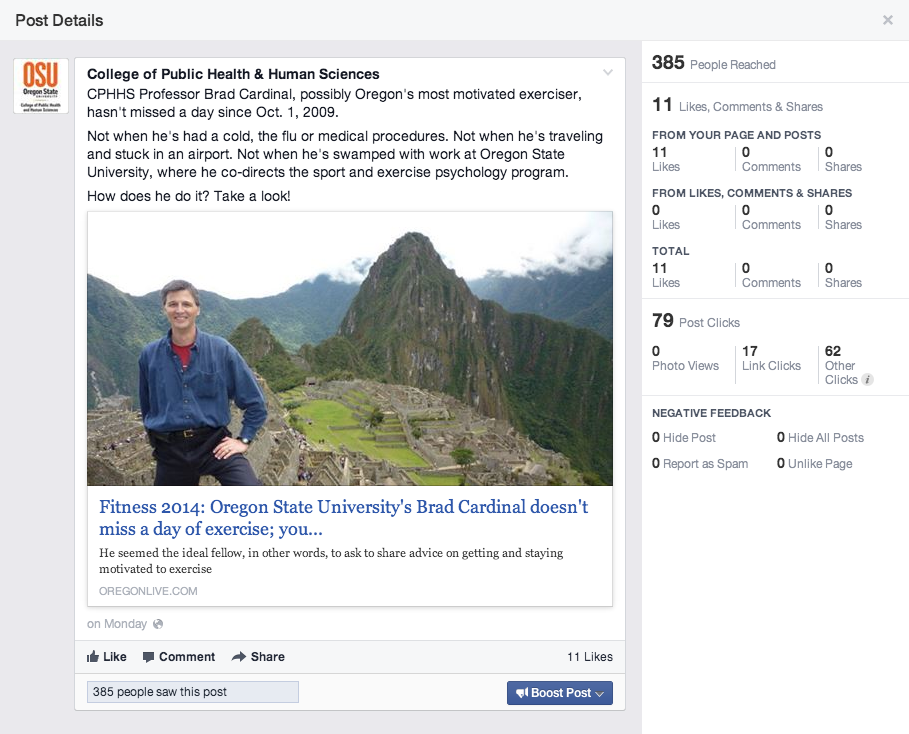Open the College of Public Health page name

(x=233, y=74)
